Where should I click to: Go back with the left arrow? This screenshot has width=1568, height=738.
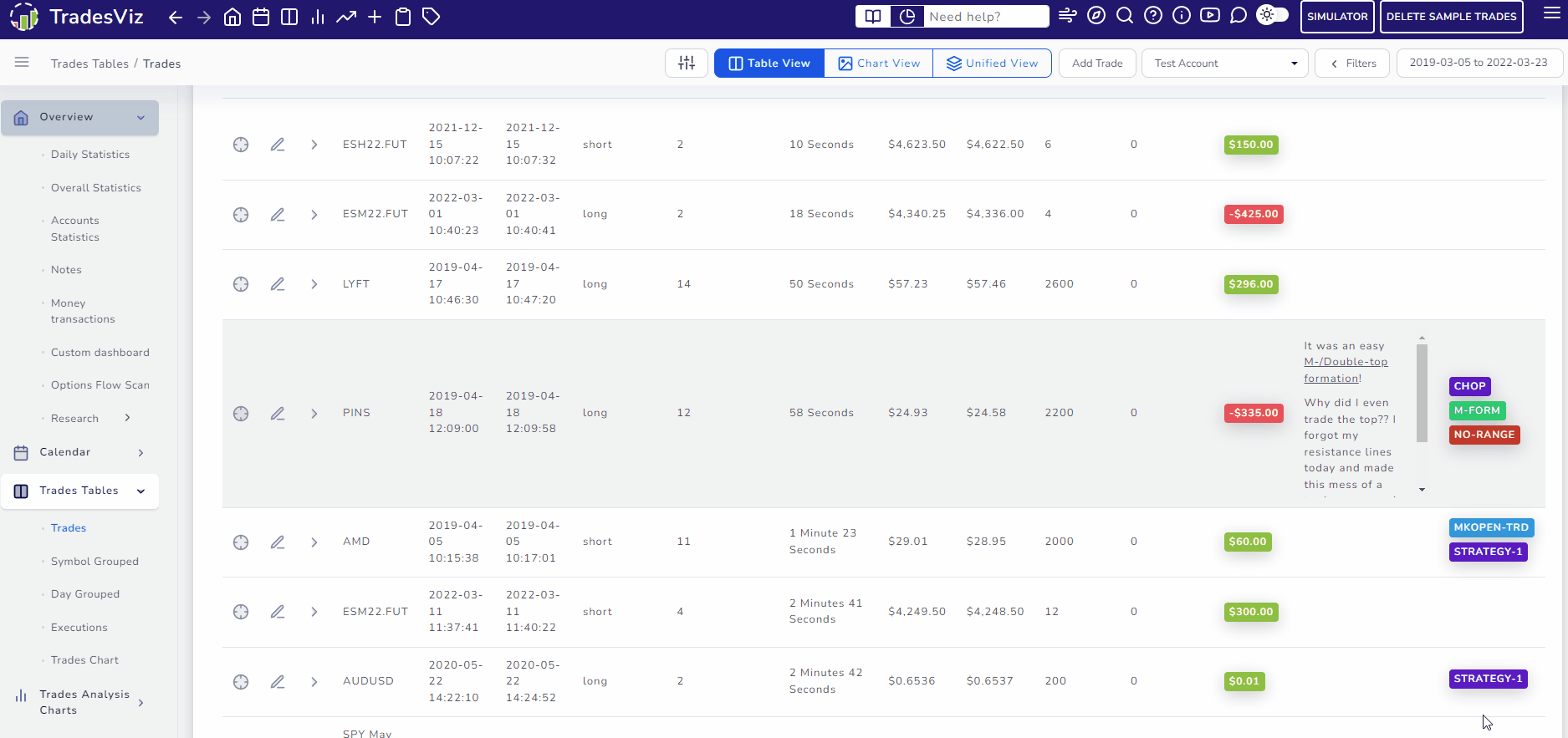tap(176, 17)
